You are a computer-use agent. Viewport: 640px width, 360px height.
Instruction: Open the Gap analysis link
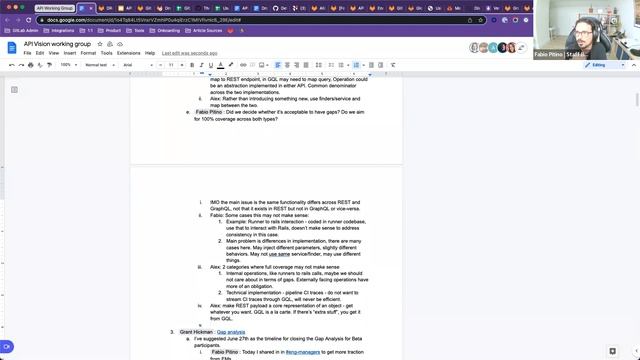pyautogui.click(x=231, y=332)
